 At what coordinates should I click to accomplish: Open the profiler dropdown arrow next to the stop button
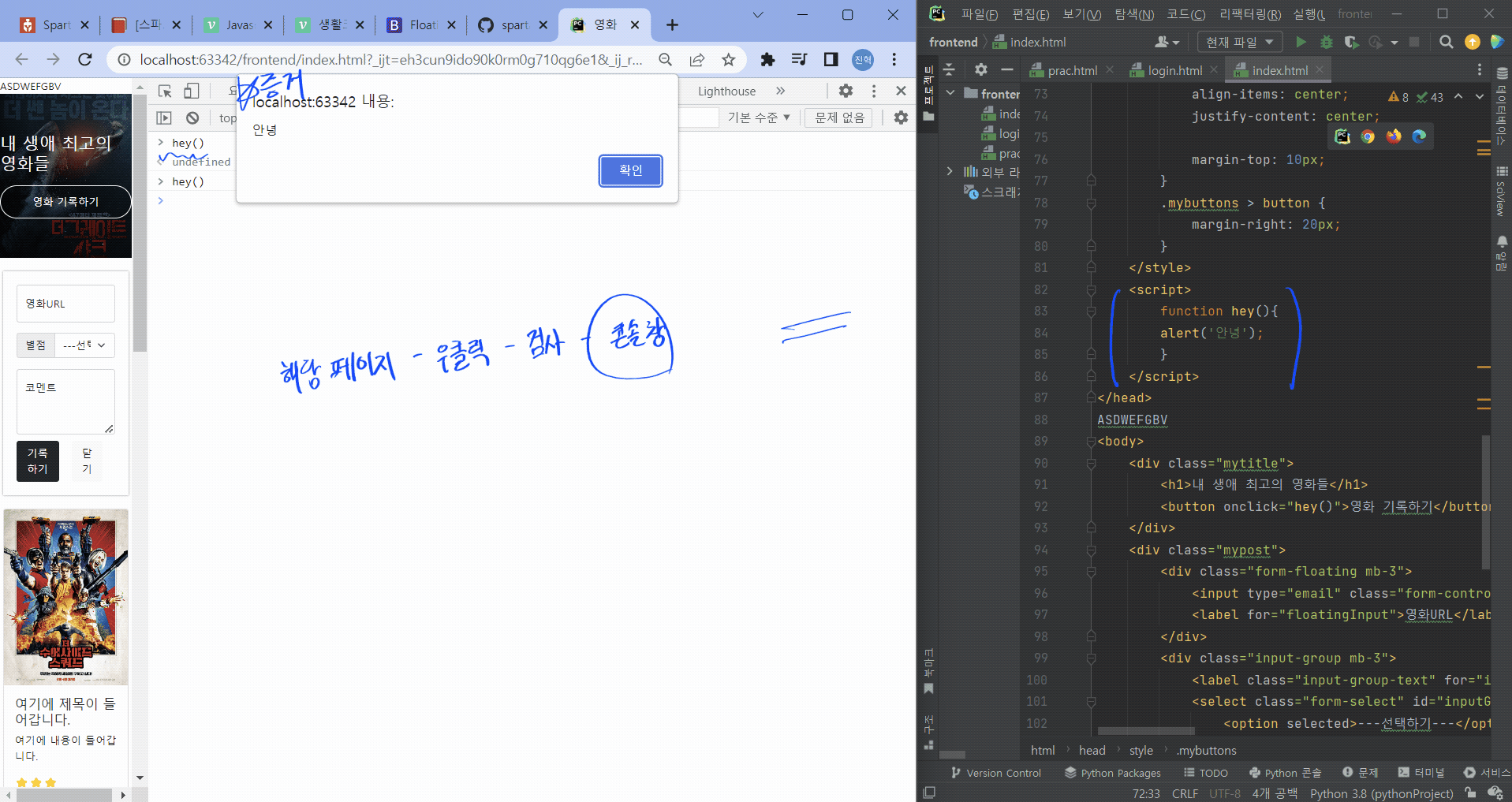pos(1394,43)
